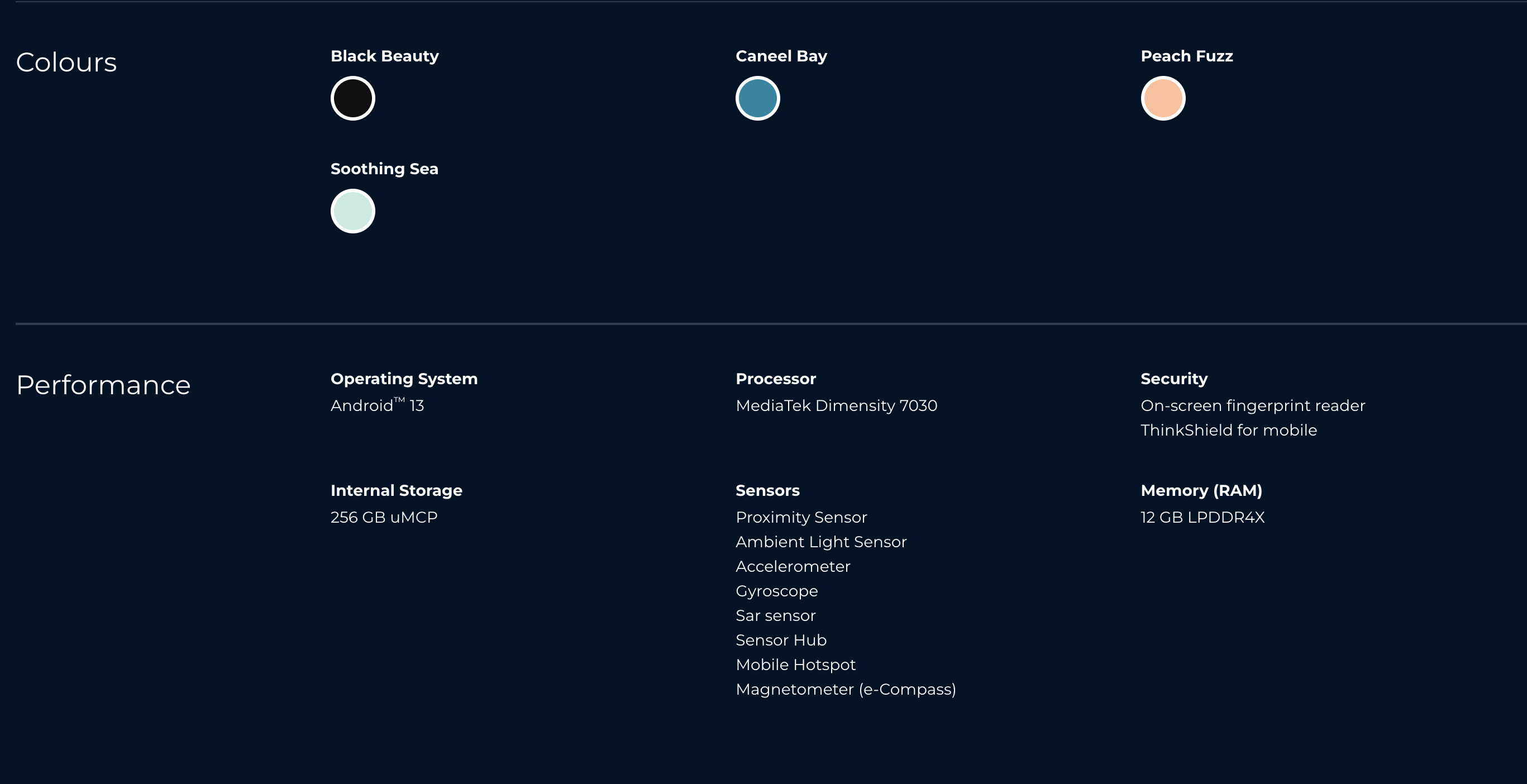Click the Memory (RAM) heading

(1201, 491)
